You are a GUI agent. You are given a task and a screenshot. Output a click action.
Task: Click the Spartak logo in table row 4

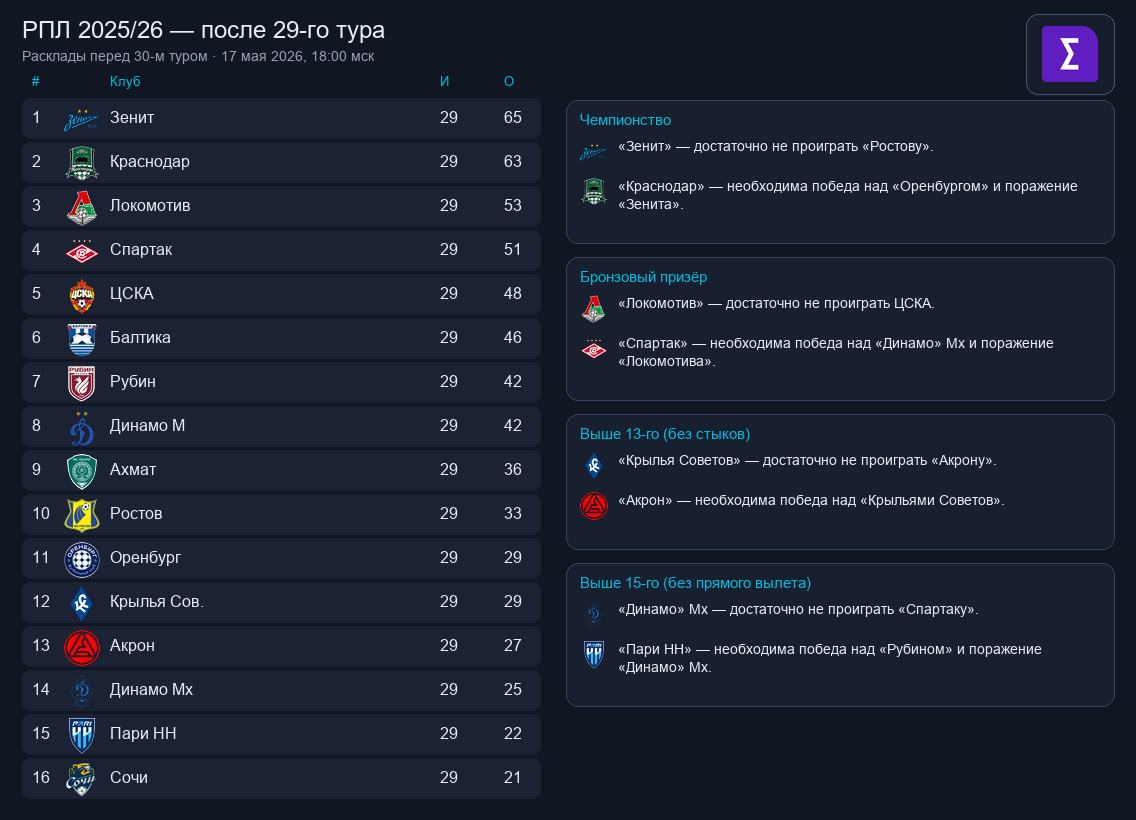(x=81, y=251)
